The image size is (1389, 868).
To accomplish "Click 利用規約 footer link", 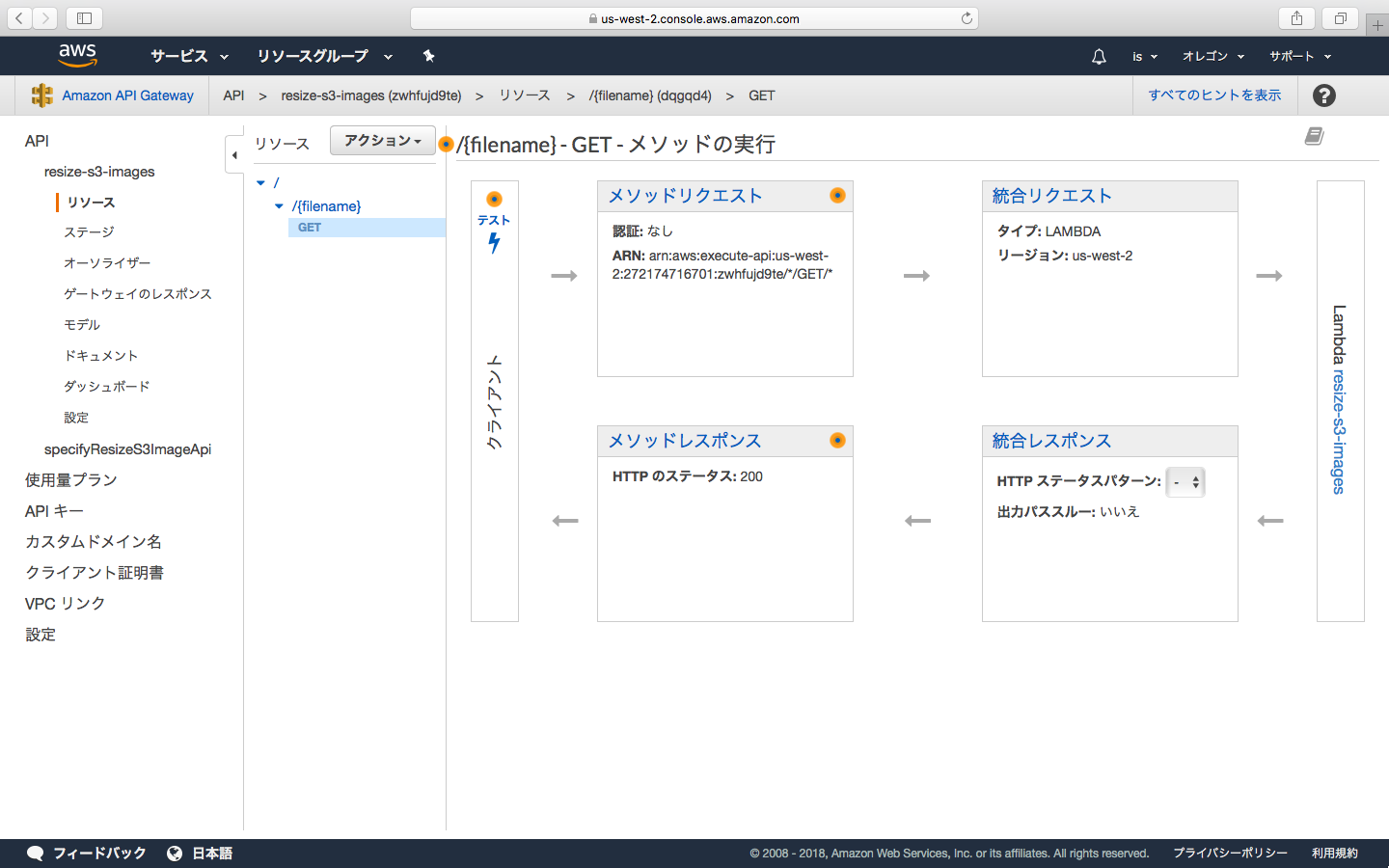I will coord(1335,854).
